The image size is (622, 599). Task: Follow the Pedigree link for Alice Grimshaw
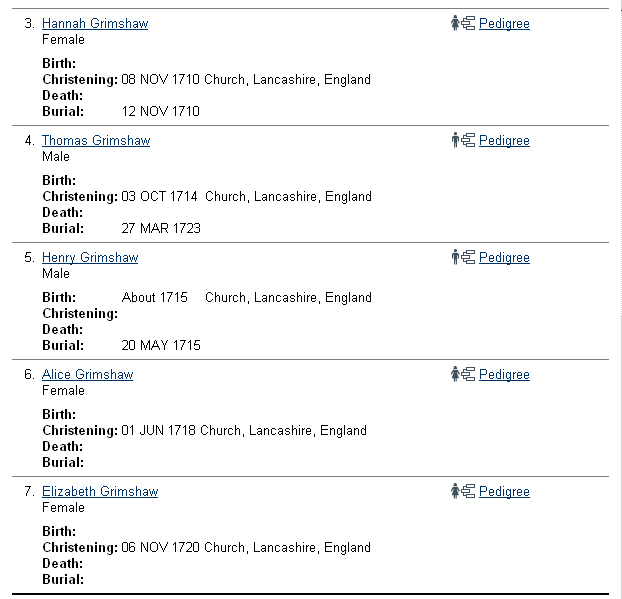click(x=504, y=374)
